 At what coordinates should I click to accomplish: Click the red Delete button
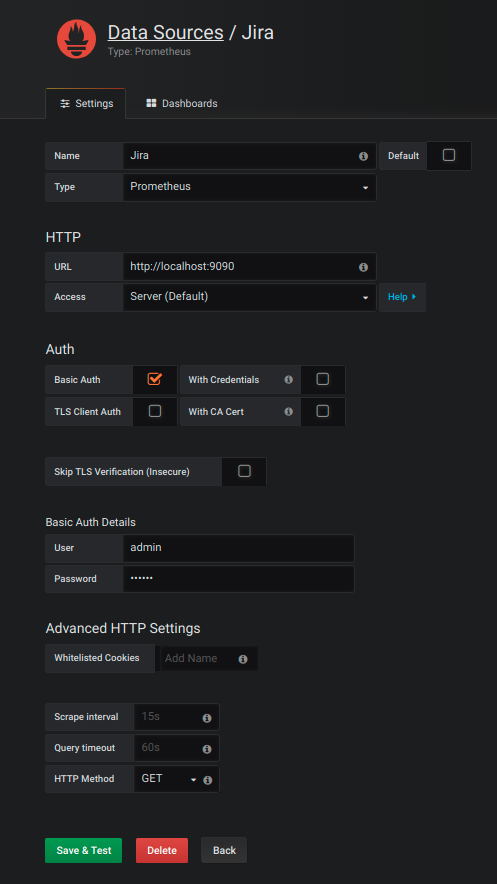[162, 850]
